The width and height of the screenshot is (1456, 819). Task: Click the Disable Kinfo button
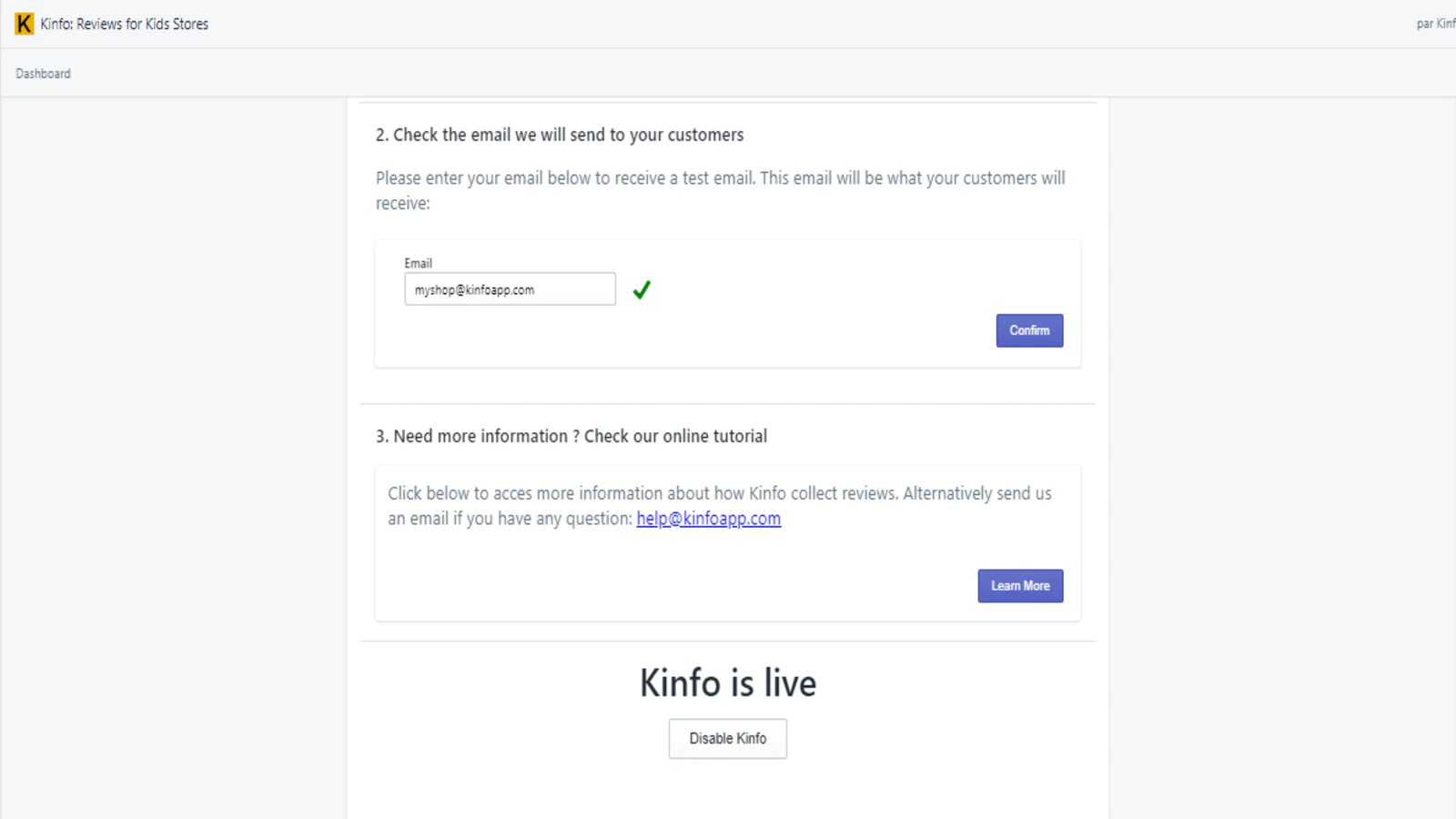728,739
